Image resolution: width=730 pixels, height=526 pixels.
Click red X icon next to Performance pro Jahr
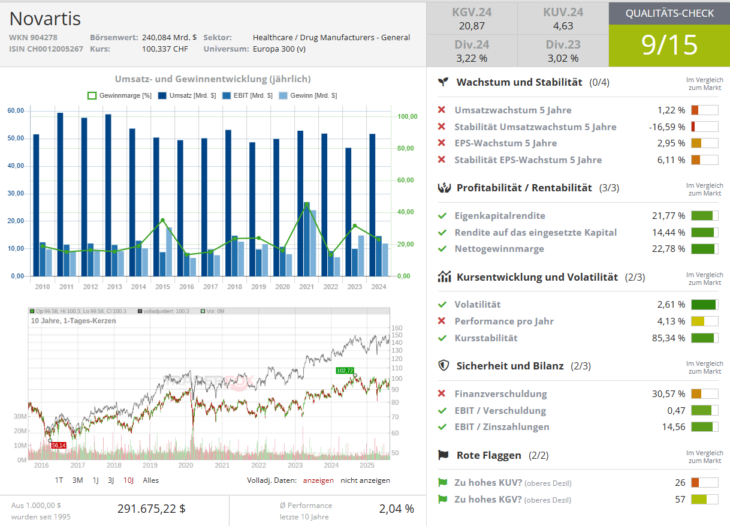[x=442, y=321]
